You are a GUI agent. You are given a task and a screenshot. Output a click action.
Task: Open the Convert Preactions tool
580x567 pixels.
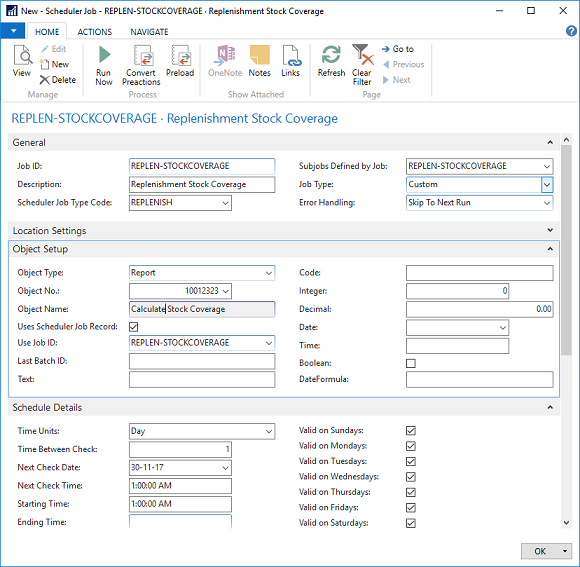pyautogui.click(x=142, y=55)
